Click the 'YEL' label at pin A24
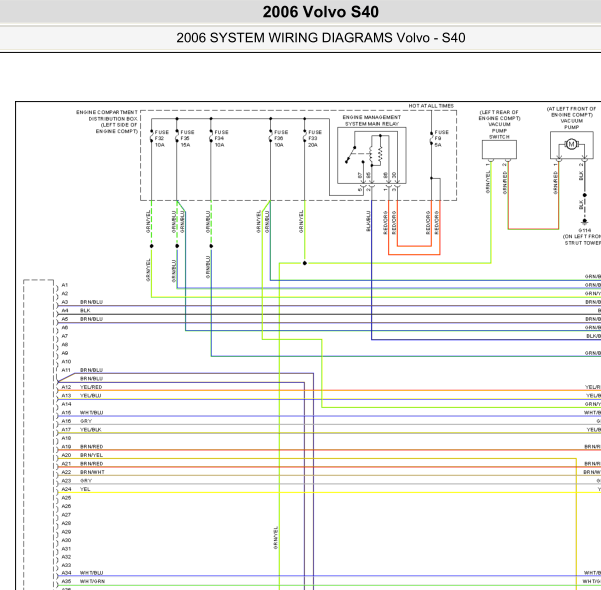601x590 pixels. click(85, 489)
